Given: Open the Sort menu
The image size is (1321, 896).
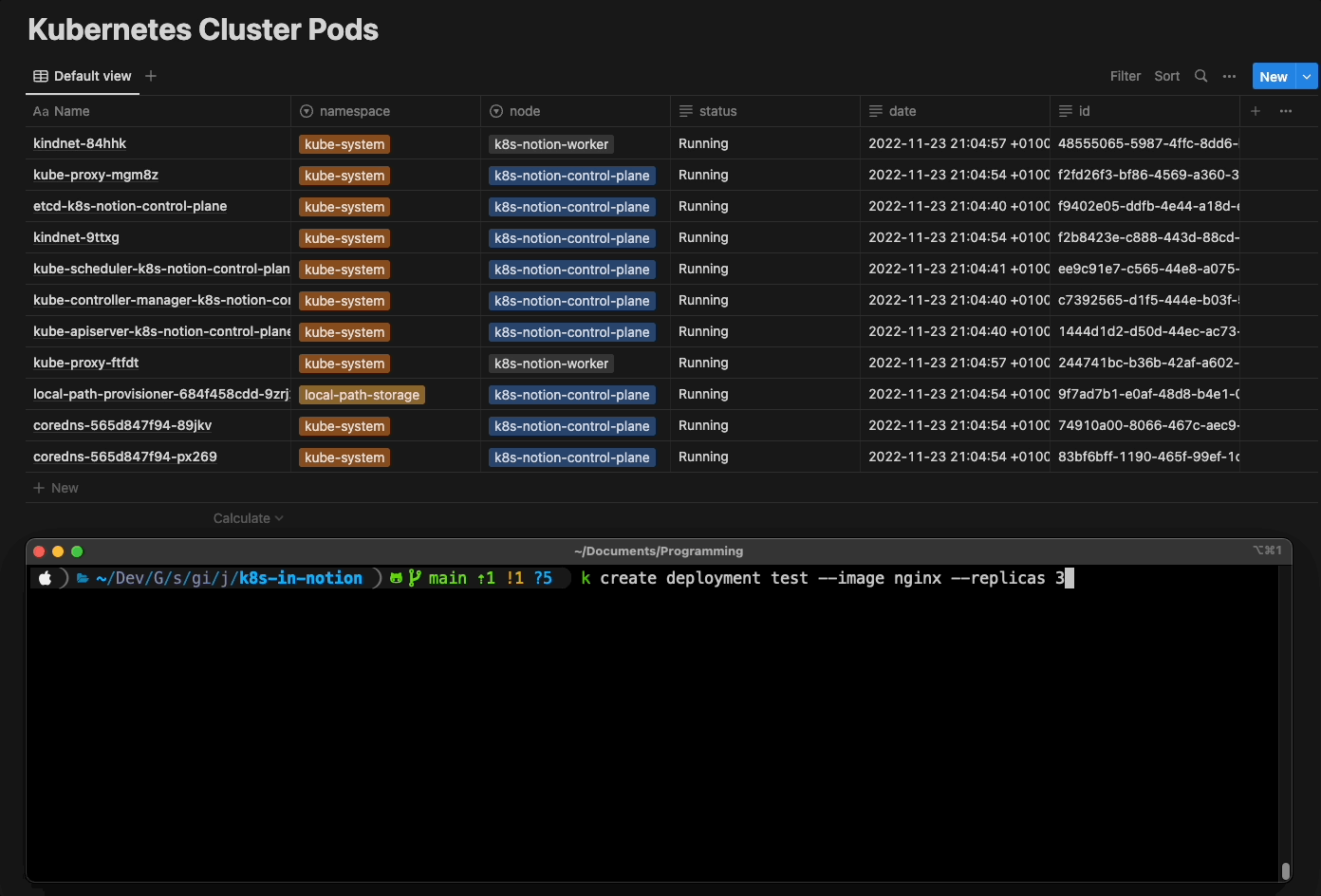Looking at the screenshot, I should pyautogui.click(x=1166, y=76).
